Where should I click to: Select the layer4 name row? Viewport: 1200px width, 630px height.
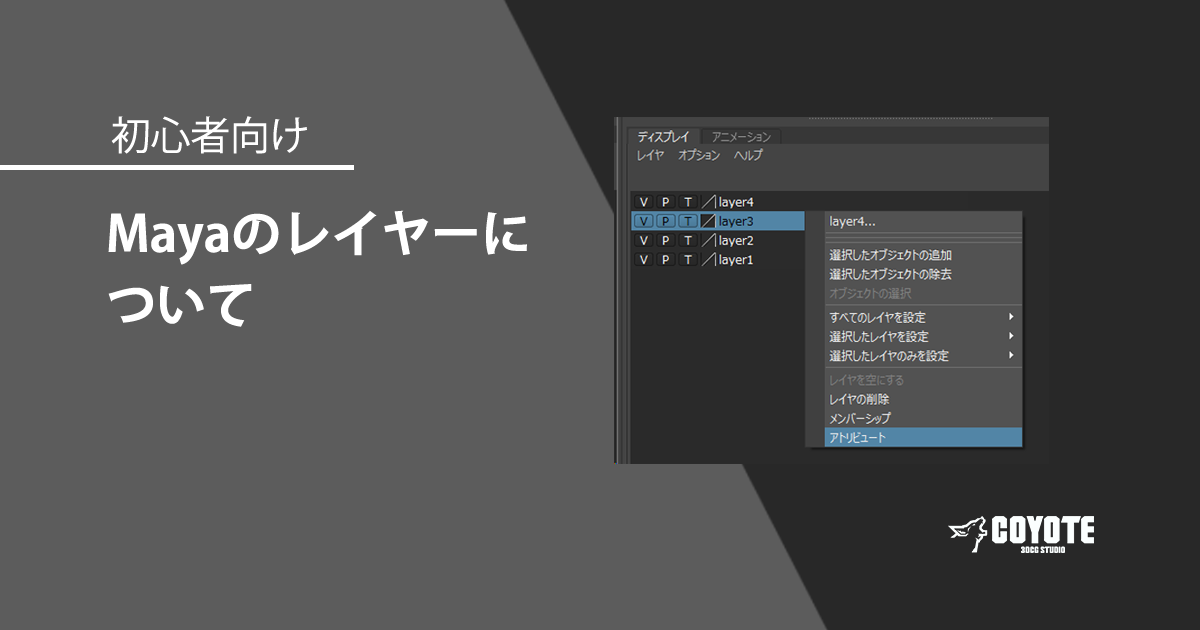tap(736, 202)
